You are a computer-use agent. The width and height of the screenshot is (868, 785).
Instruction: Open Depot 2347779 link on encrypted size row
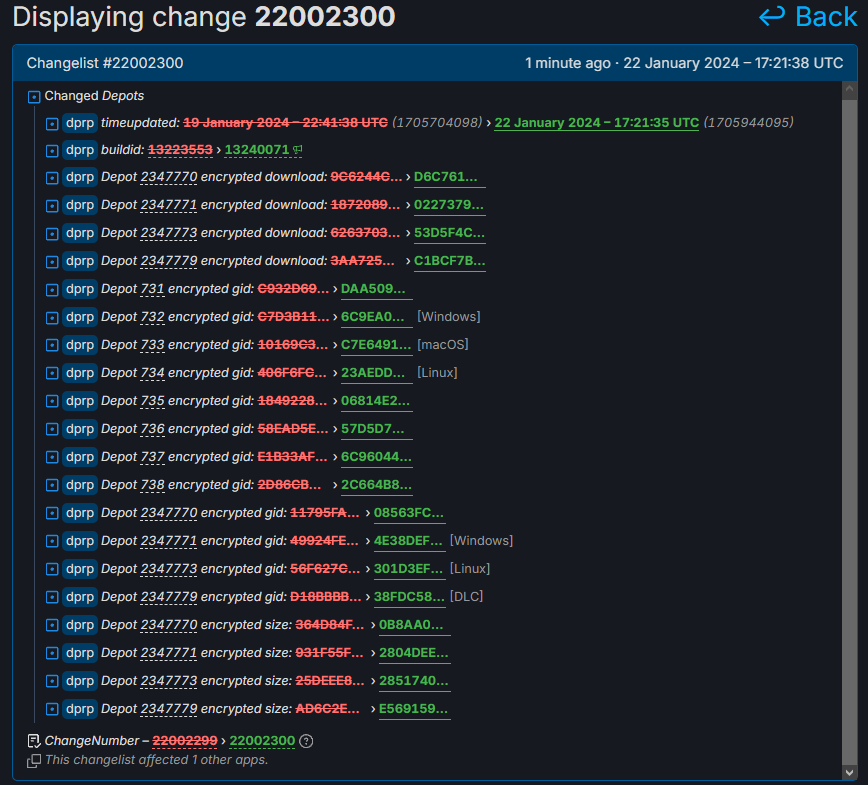[x=169, y=709]
